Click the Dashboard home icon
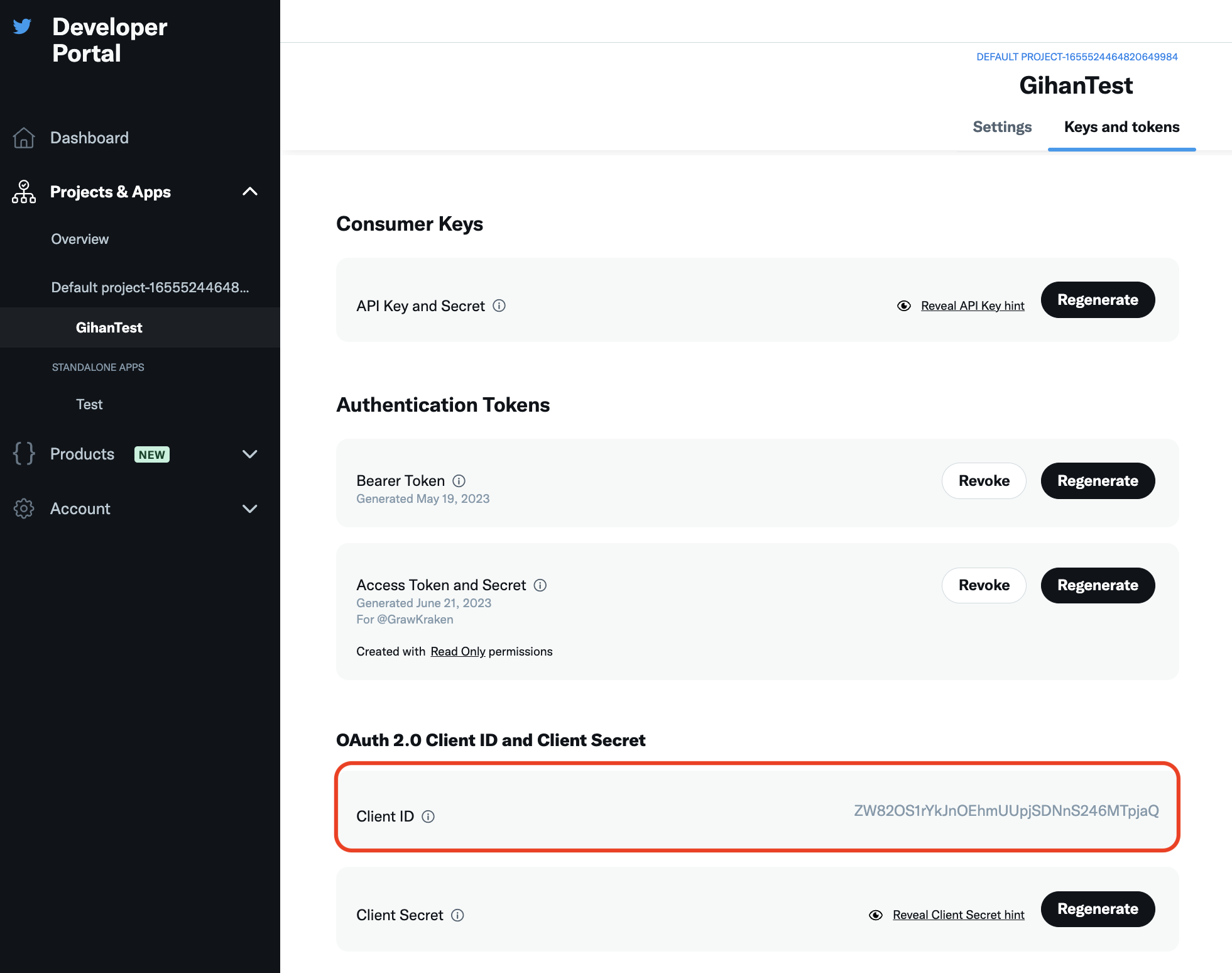This screenshot has height=973, width=1232. pos(24,138)
